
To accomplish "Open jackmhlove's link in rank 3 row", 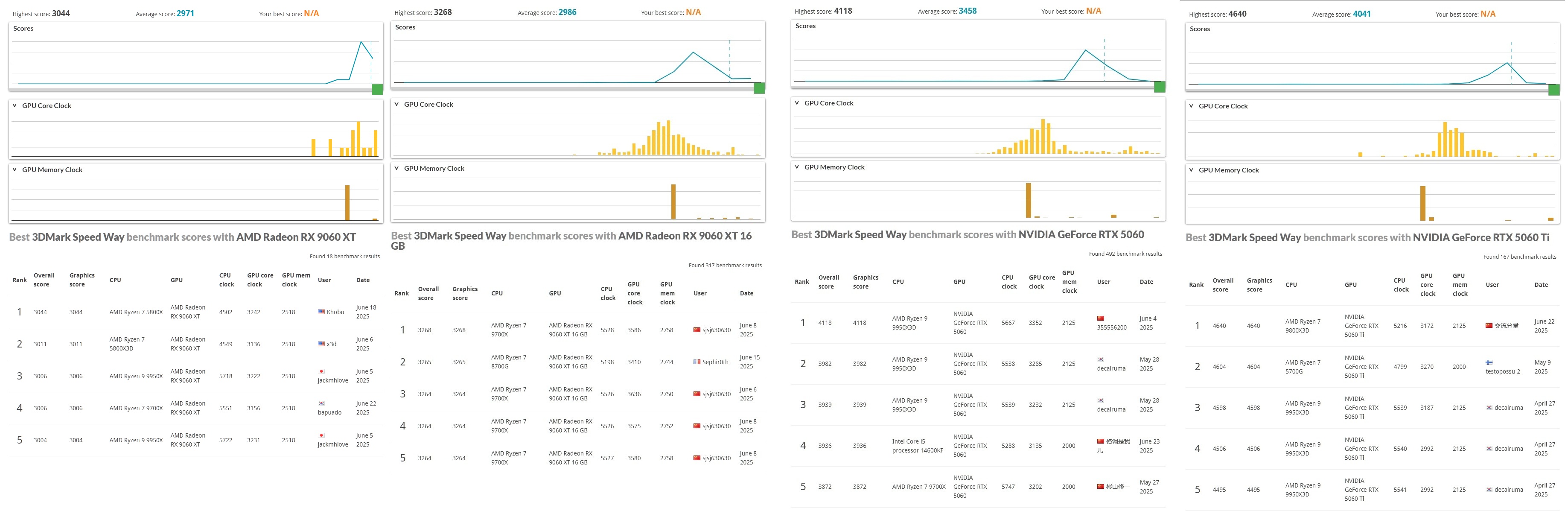I will 333,381.
